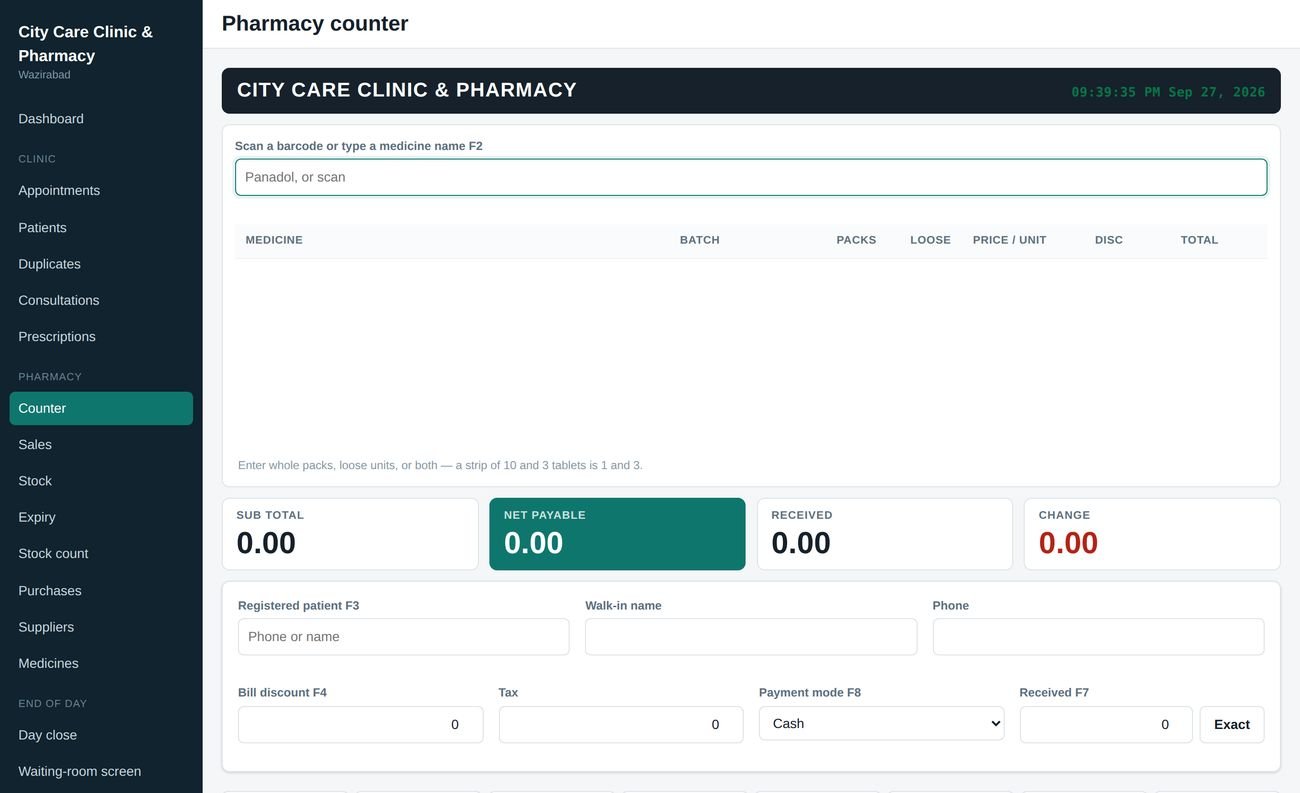
Task: Click the Wazirabad location label
Action: [x=44, y=75]
